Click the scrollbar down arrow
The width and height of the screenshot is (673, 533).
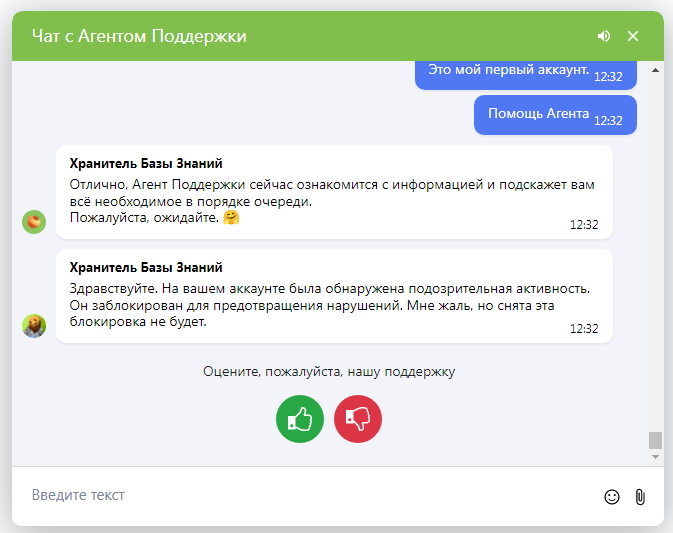(x=655, y=457)
